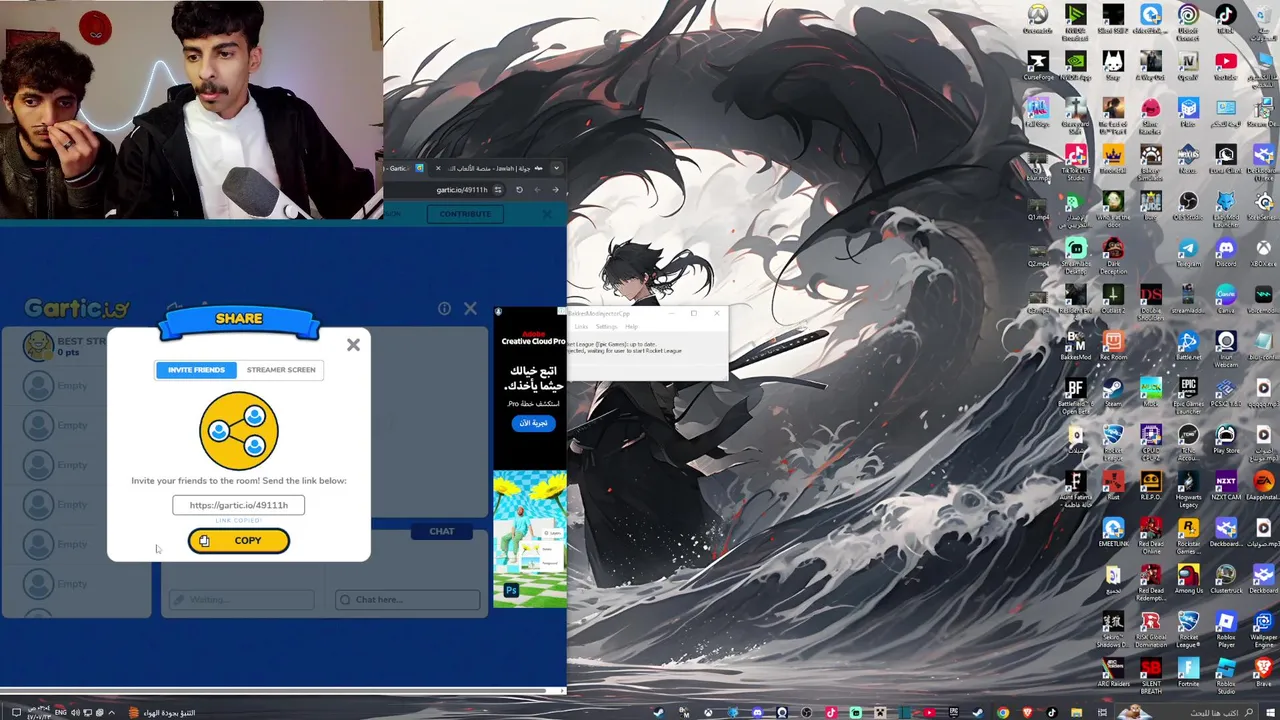Open Settings menu in BakkesMod injector window
Viewport: 1280px width, 720px height.
[x=606, y=327]
